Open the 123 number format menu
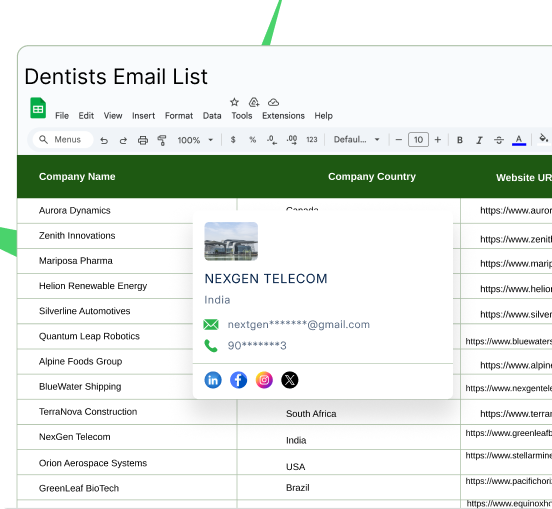The width and height of the screenshot is (552, 509). click(x=312, y=140)
